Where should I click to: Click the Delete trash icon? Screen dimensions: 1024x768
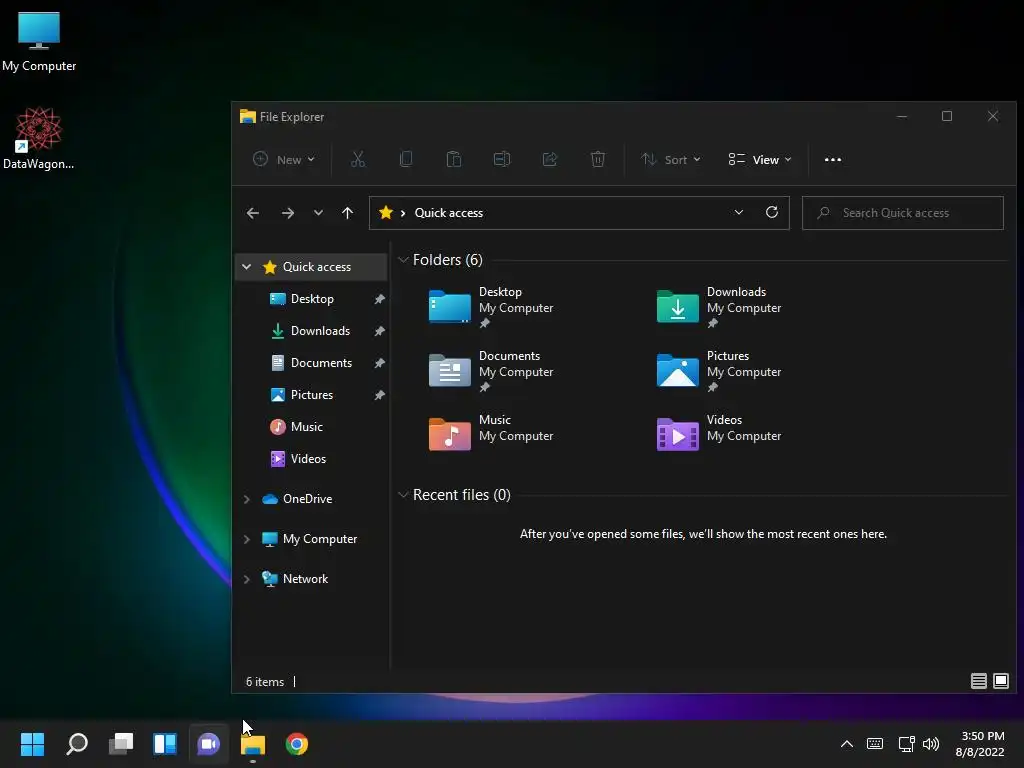pyautogui.click(x=598, y=159)
